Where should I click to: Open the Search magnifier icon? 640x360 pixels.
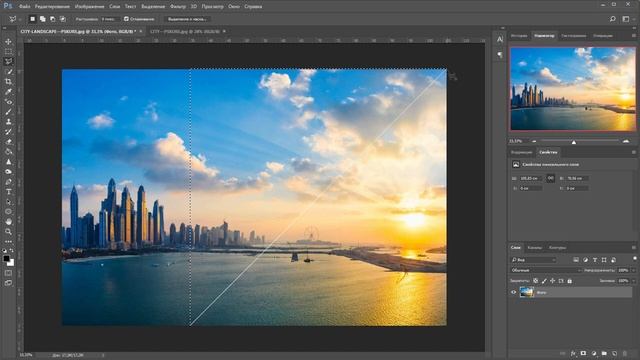(612, 19)
